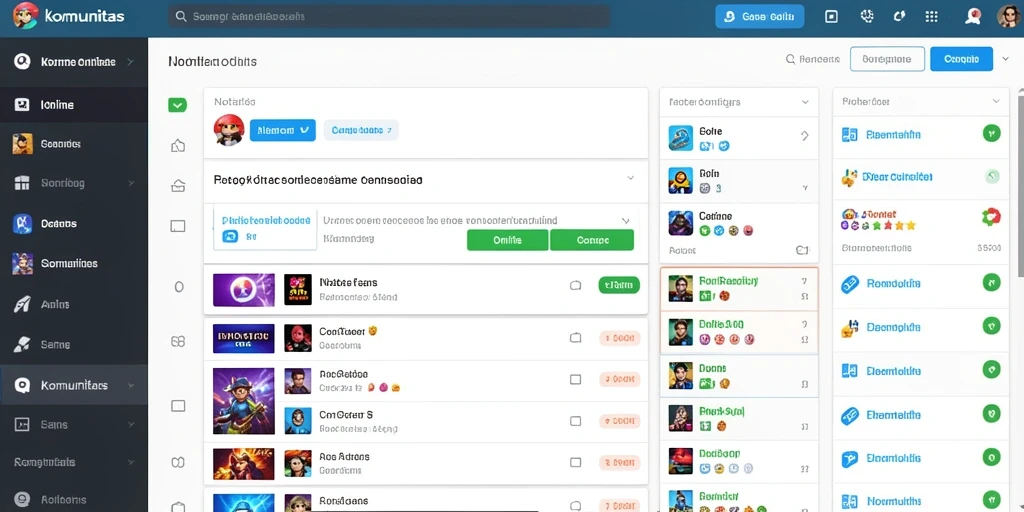Open the purple circle-logo game thumbnail

(x=244, y=290)
